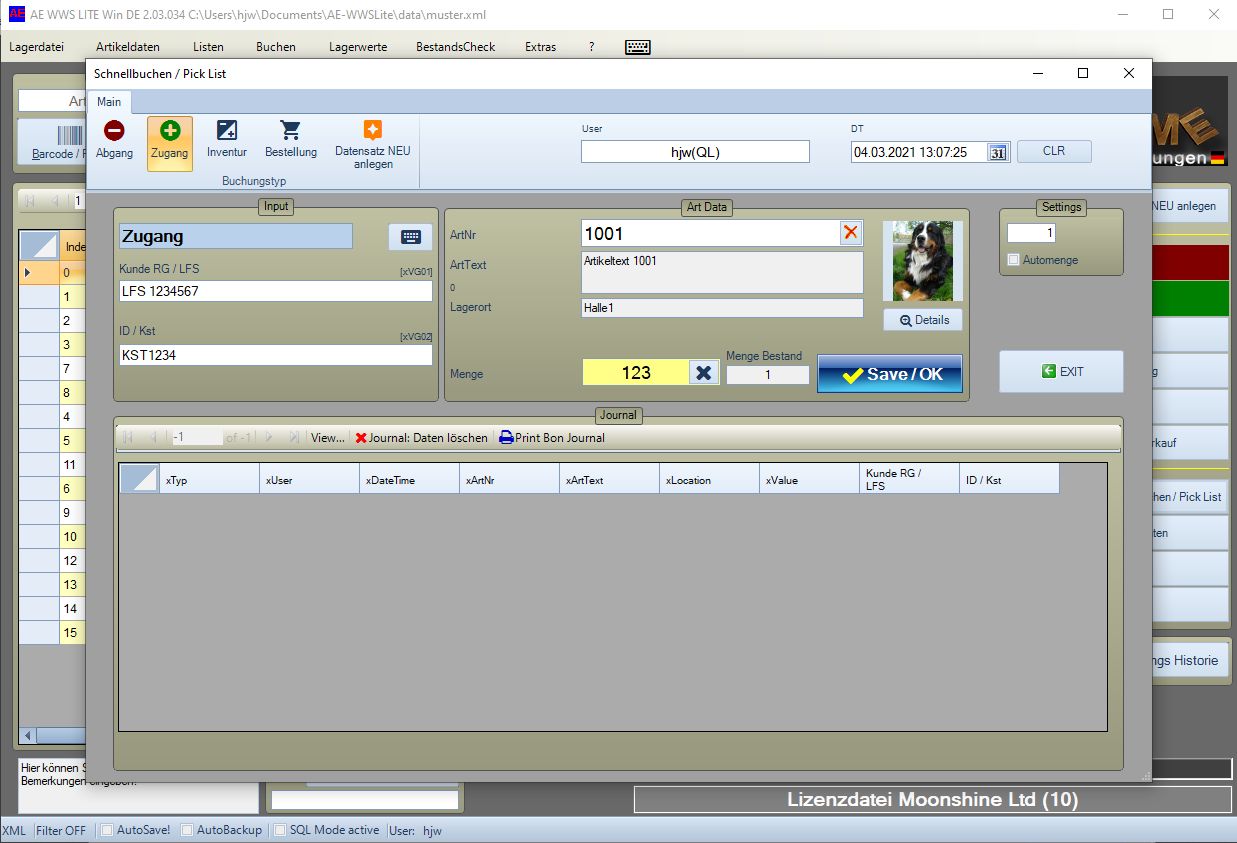Click the yellow Menge field
1237x843 pixels.
[636, 372]
